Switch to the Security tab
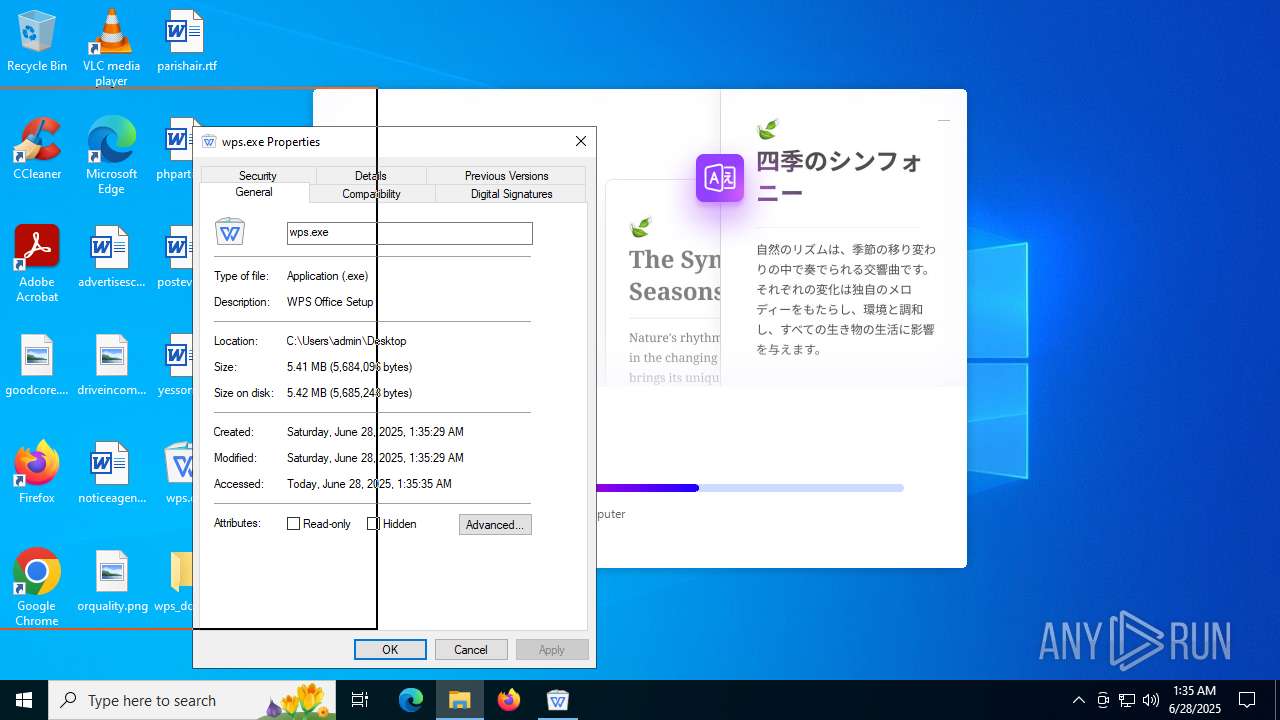 tap(258, 175)
